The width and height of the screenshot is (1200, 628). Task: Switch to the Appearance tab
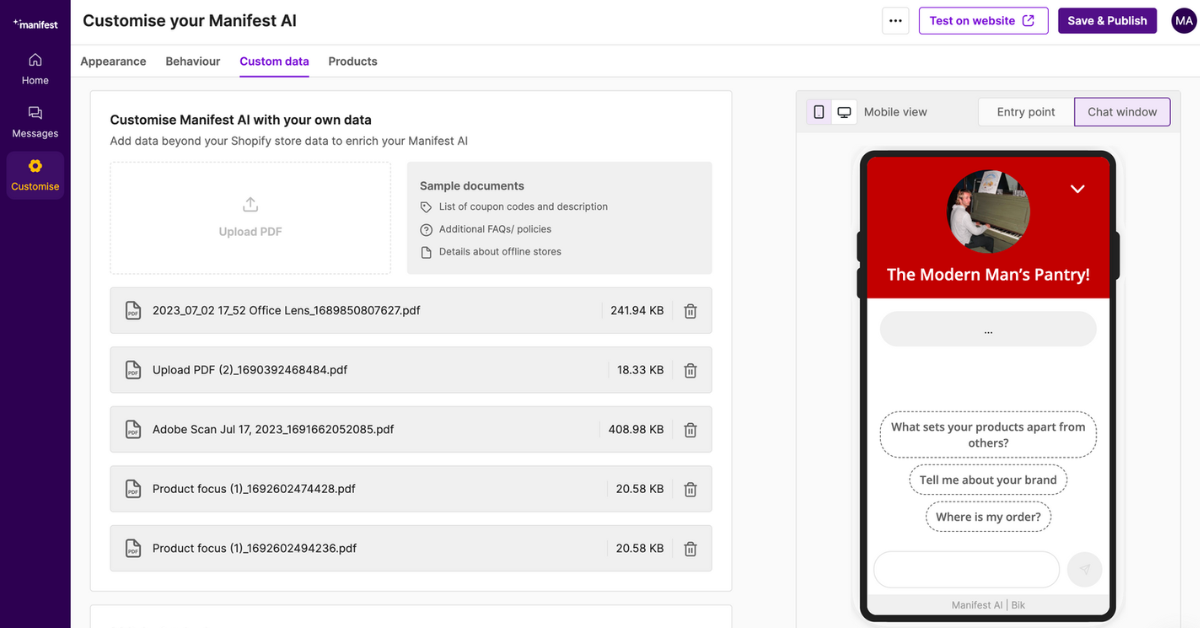coord(113,61)
